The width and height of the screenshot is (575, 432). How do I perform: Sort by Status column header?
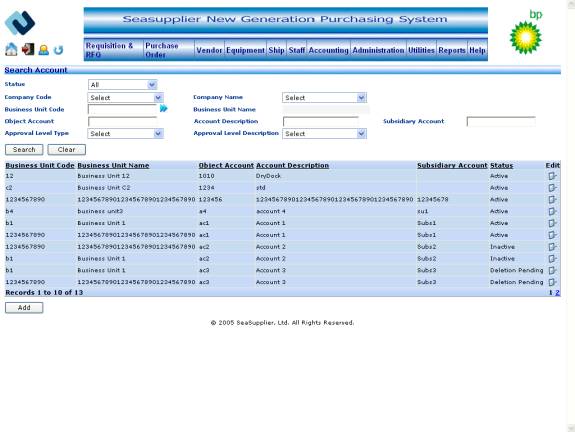pyautogui.click(x=502, y=165)
